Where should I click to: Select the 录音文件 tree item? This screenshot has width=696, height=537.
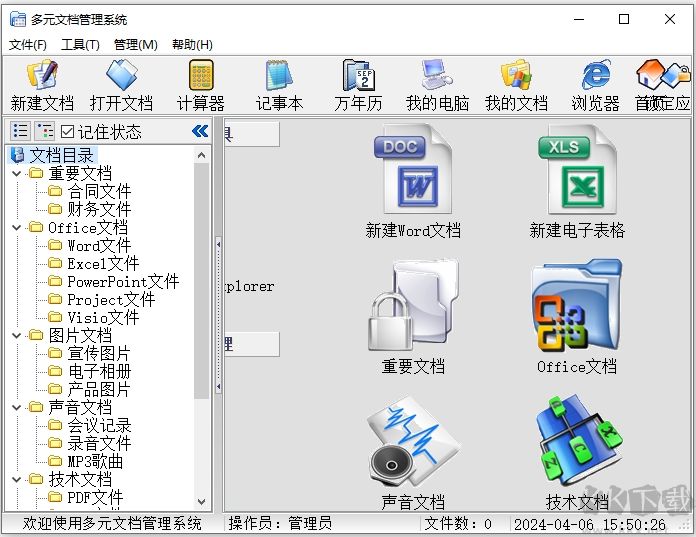coord(99,443)
